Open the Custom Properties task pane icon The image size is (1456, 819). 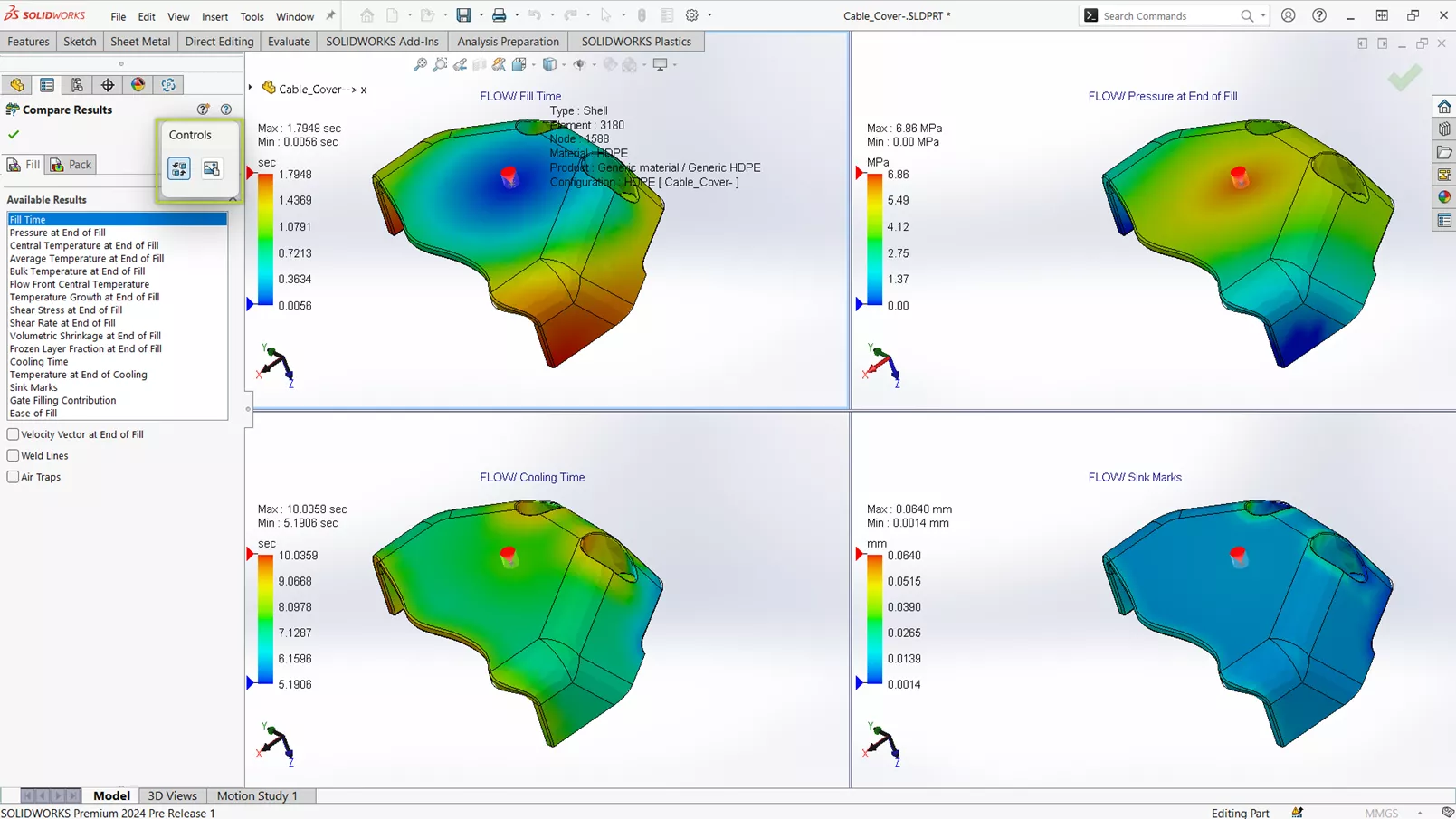point(1444,221)
